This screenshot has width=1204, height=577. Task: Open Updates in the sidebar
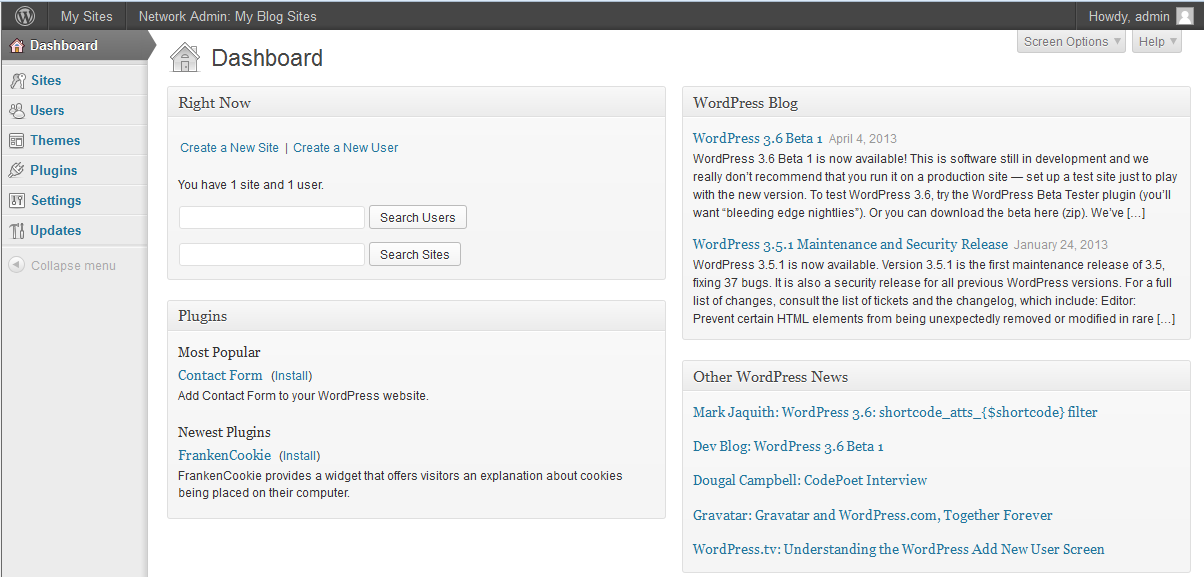coord(56,230)
